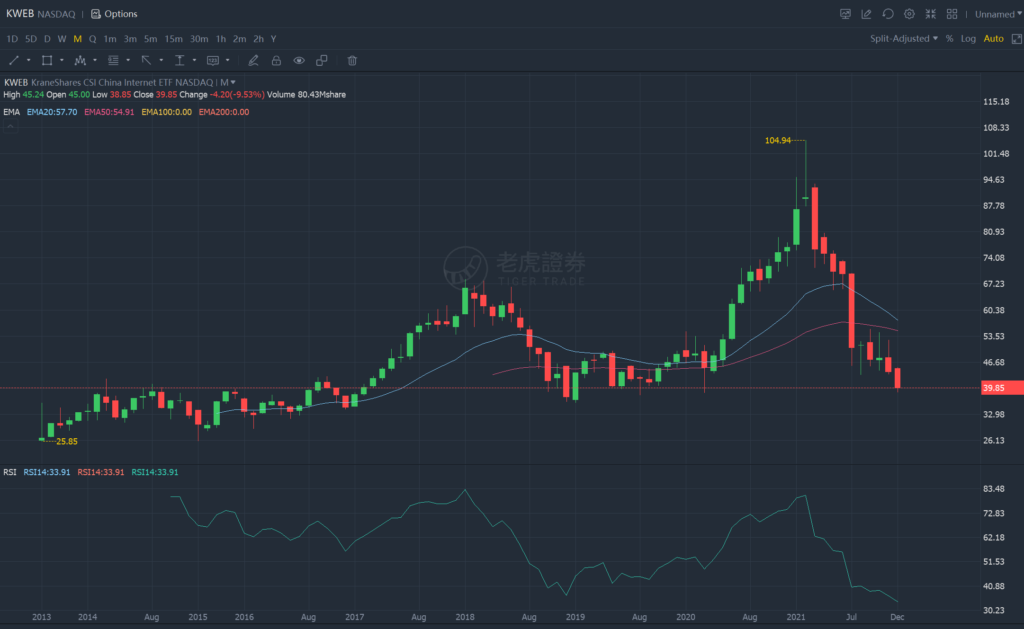Switch to the 1h timeframe
Screen dimensions: 1024x629
(x=221, y=39)
